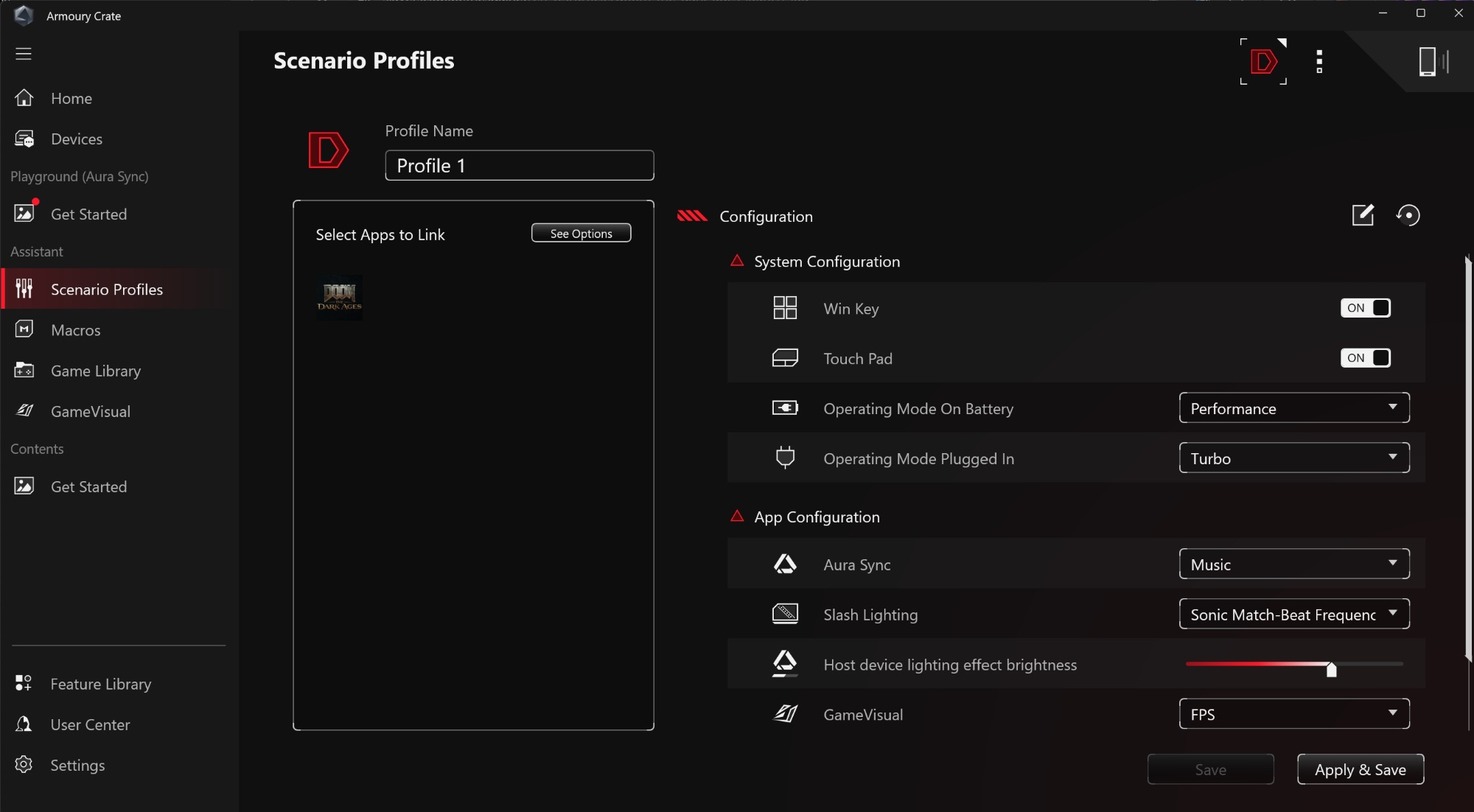Click the hamburger menu icon
The image size is (1474, 812).
click(24, 54)
